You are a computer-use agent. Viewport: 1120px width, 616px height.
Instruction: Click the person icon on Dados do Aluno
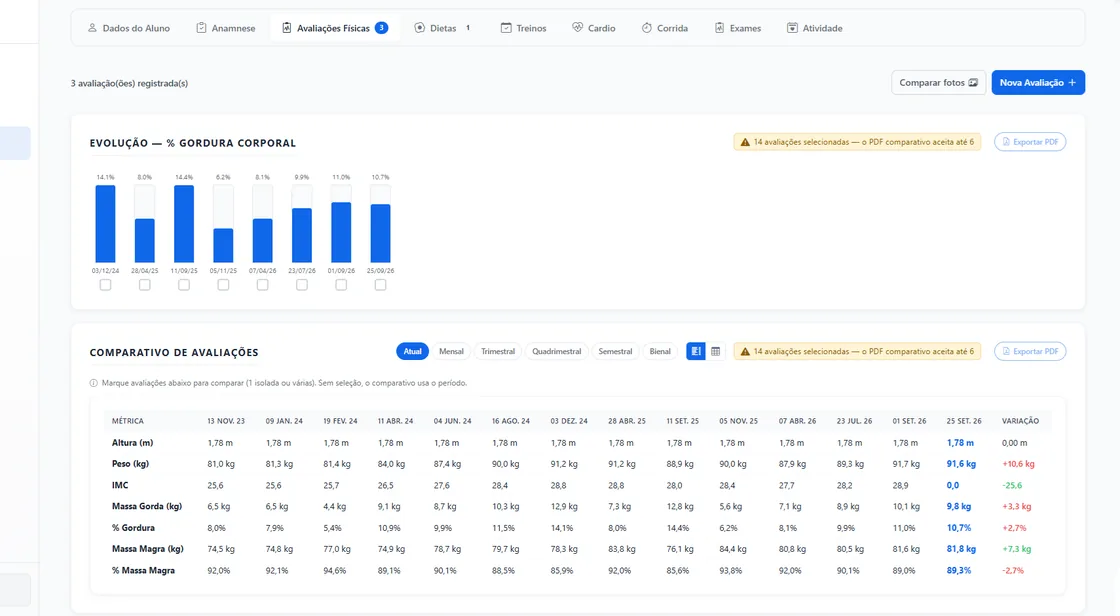[x=92, y=28]
